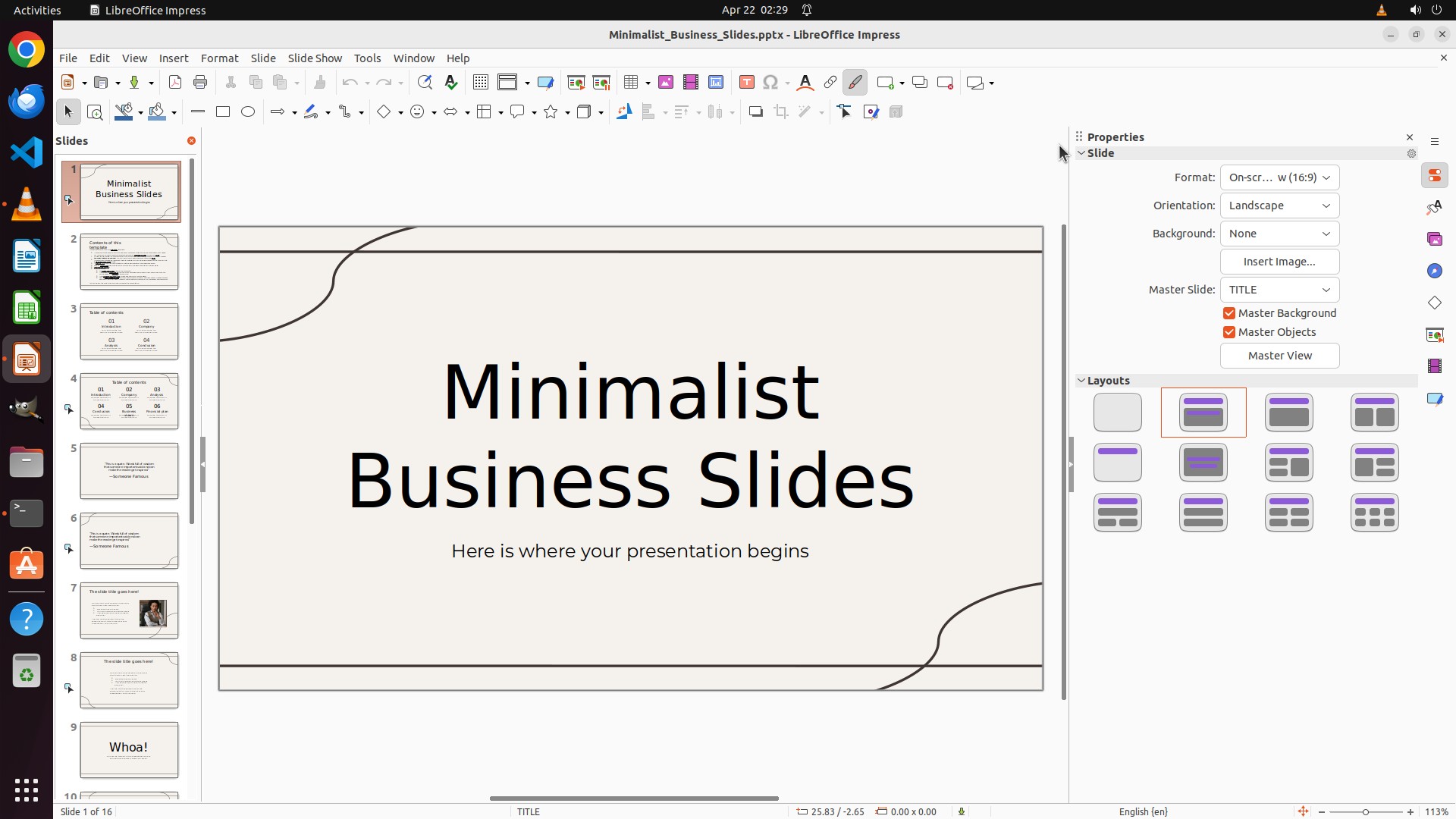Uncheck the Master Background checkbox

click(x=1229, y=313)
